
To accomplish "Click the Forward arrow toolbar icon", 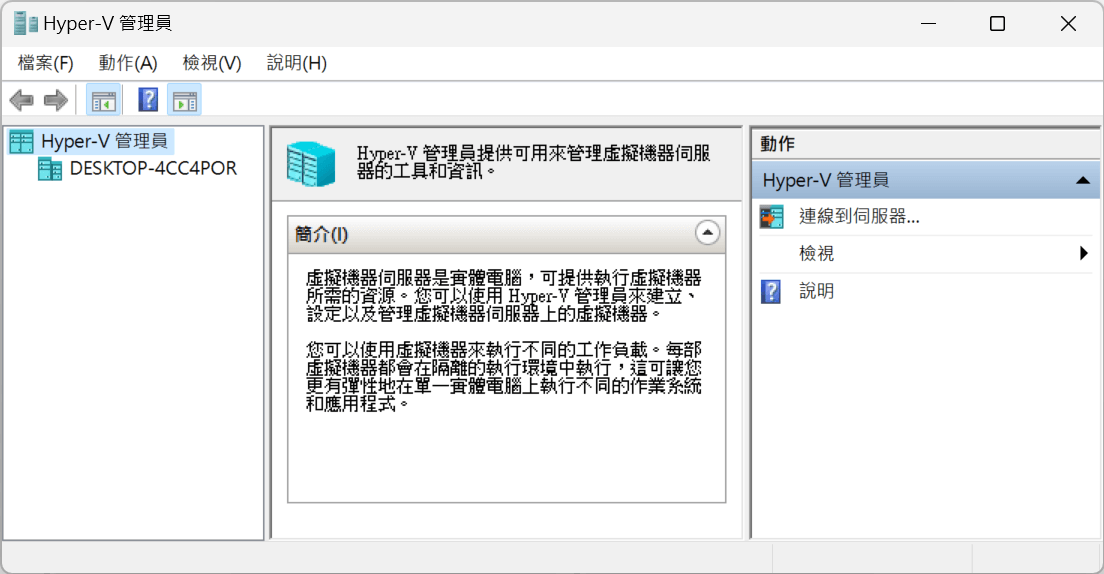I will coord(56,100).
